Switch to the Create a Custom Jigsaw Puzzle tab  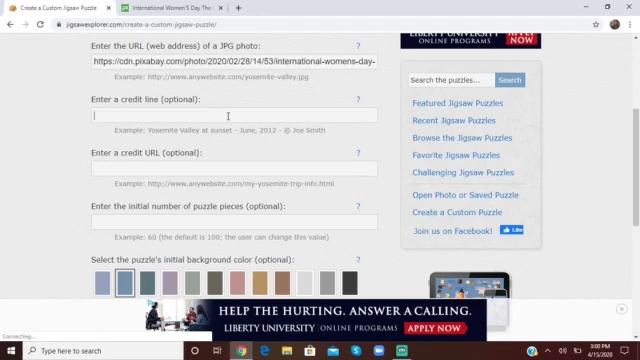(x=58, y=8)
